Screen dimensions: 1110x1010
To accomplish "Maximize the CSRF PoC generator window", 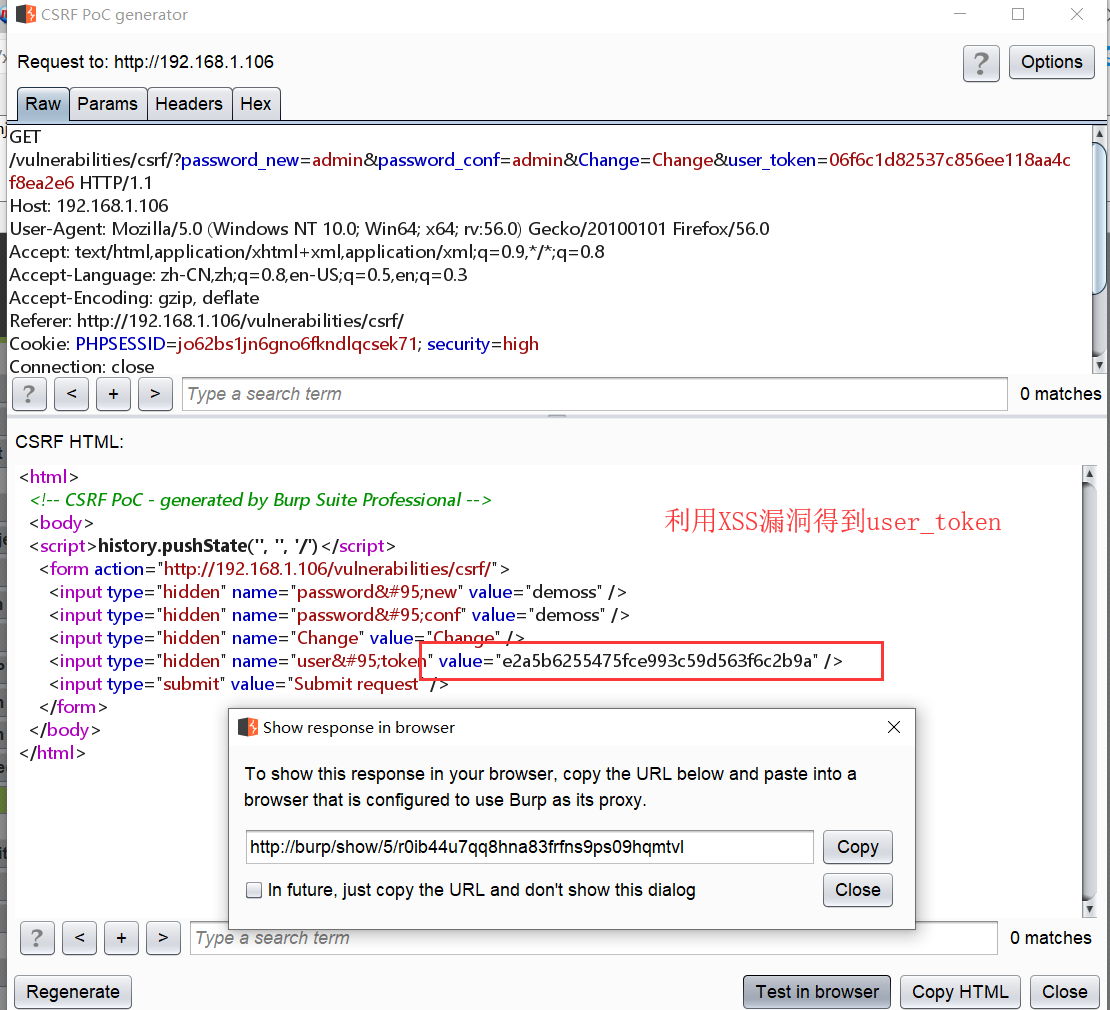I will pos(1018,14).
